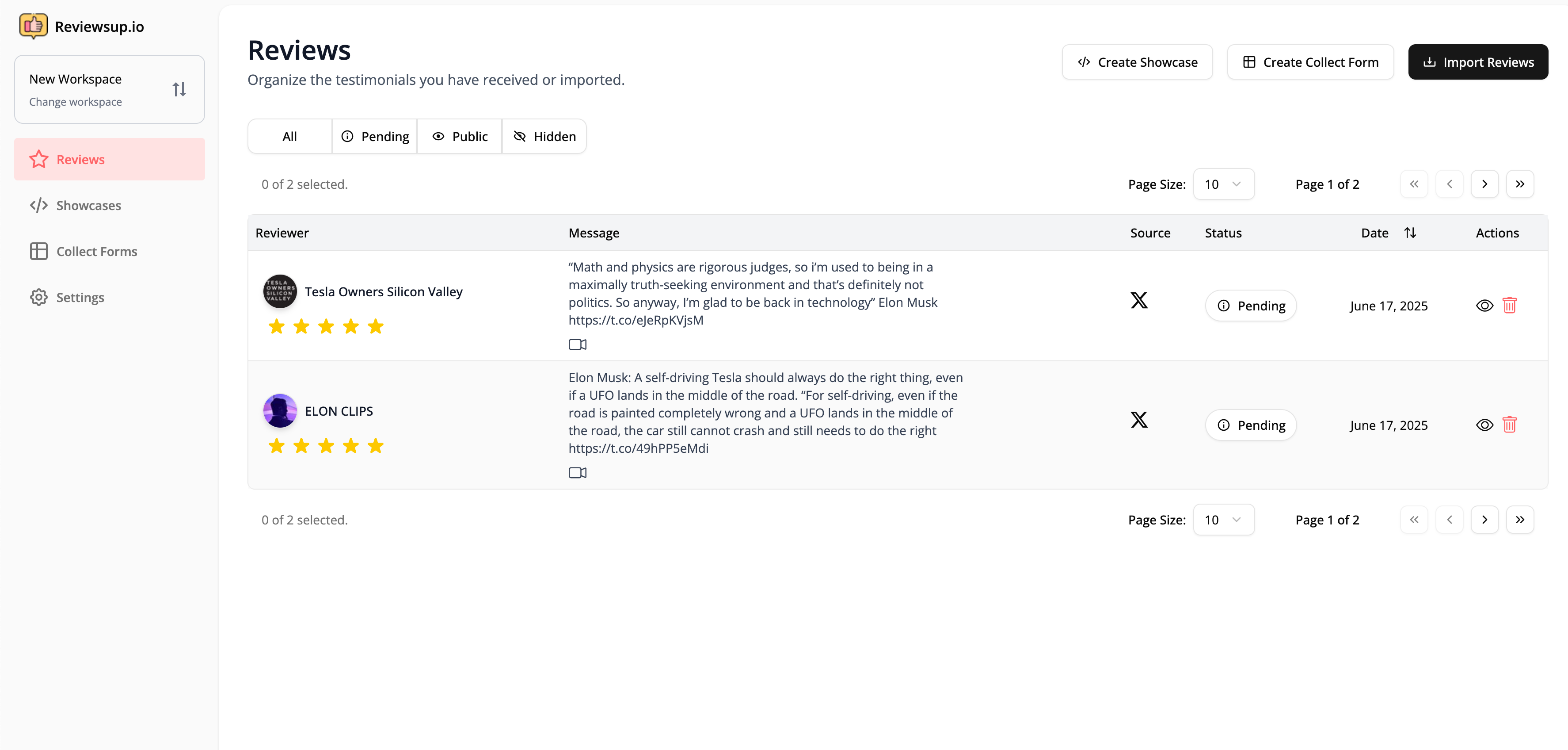The image size is (1568, 750).
Task: Click the Reviewsup.io thumbs-up logo
Action: coord(34,26)
